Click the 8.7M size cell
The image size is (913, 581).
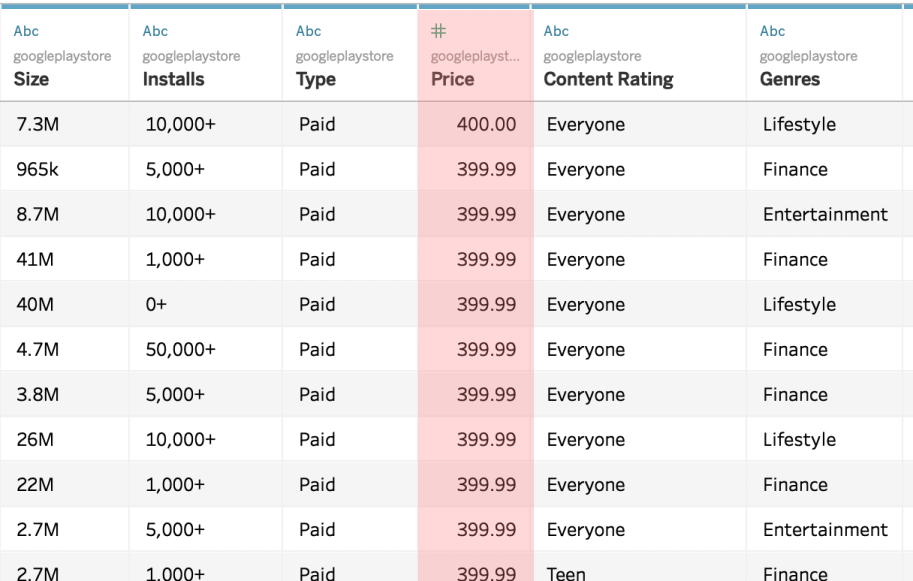(65, 214)
